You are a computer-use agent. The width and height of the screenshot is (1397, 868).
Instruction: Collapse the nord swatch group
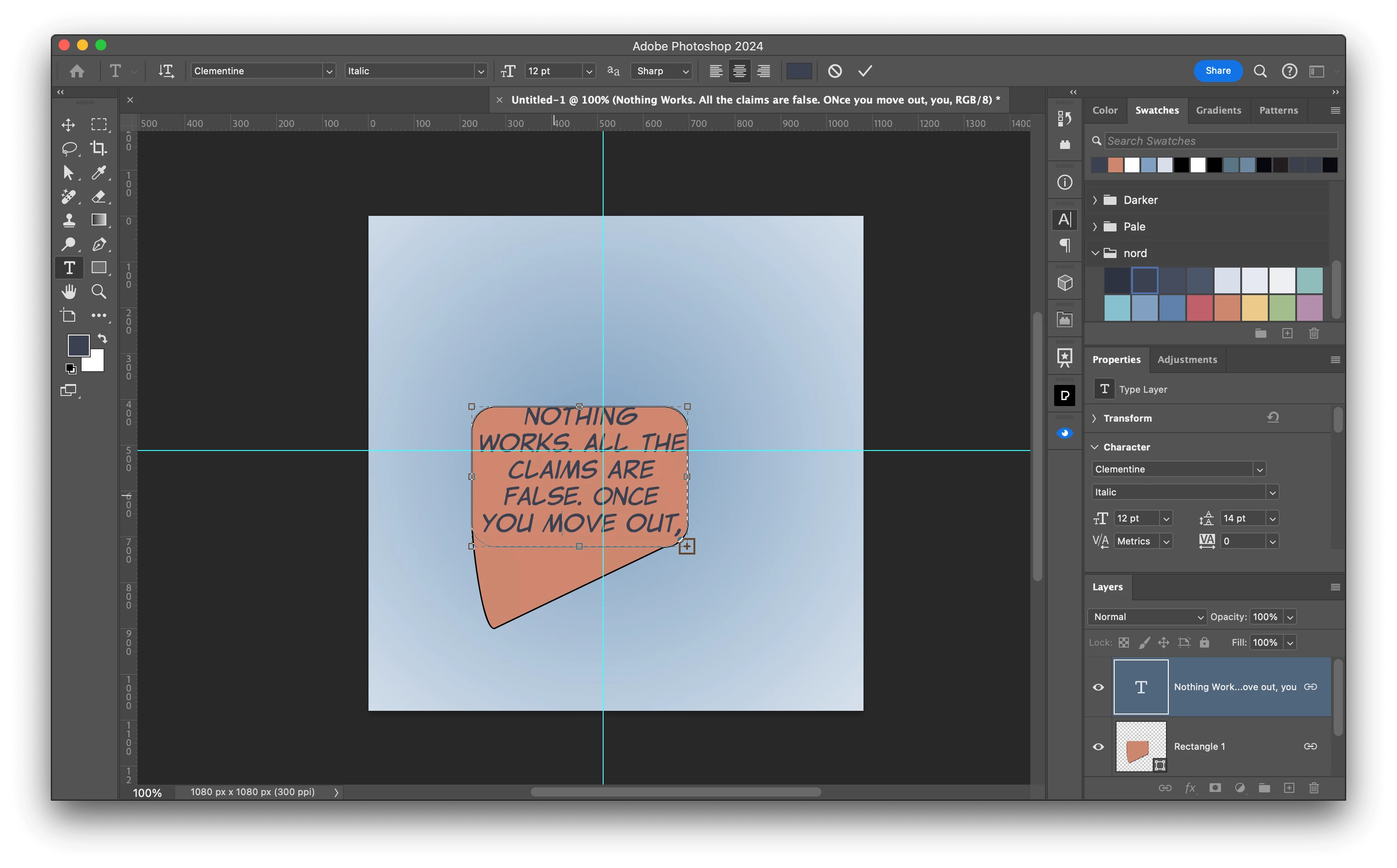pos(1094,253)
